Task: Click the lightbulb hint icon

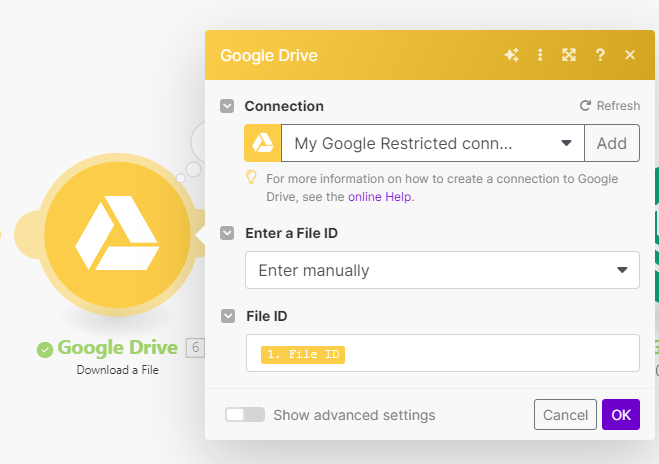Action: coord(251,177)
